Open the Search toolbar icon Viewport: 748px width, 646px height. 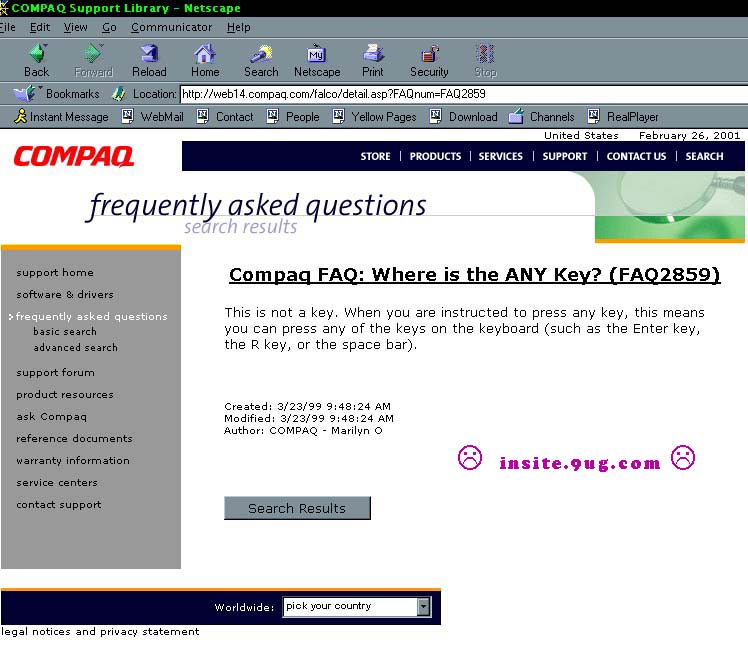click(261, 54)
